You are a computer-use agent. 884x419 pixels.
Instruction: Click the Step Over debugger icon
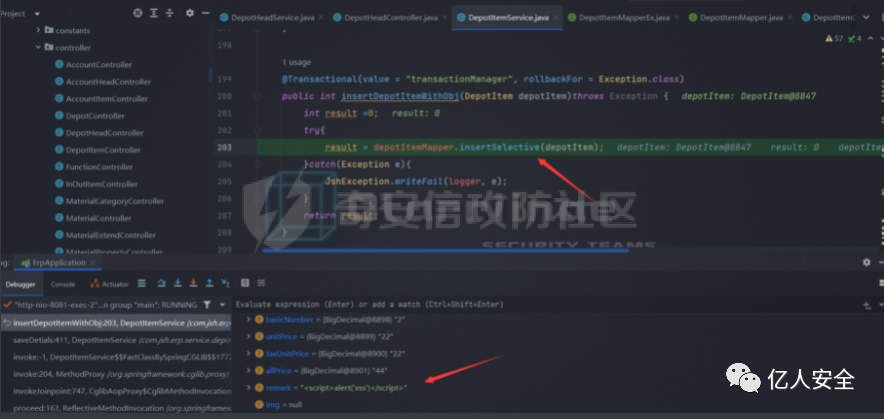pyautogui.click(x=162, y=284)
